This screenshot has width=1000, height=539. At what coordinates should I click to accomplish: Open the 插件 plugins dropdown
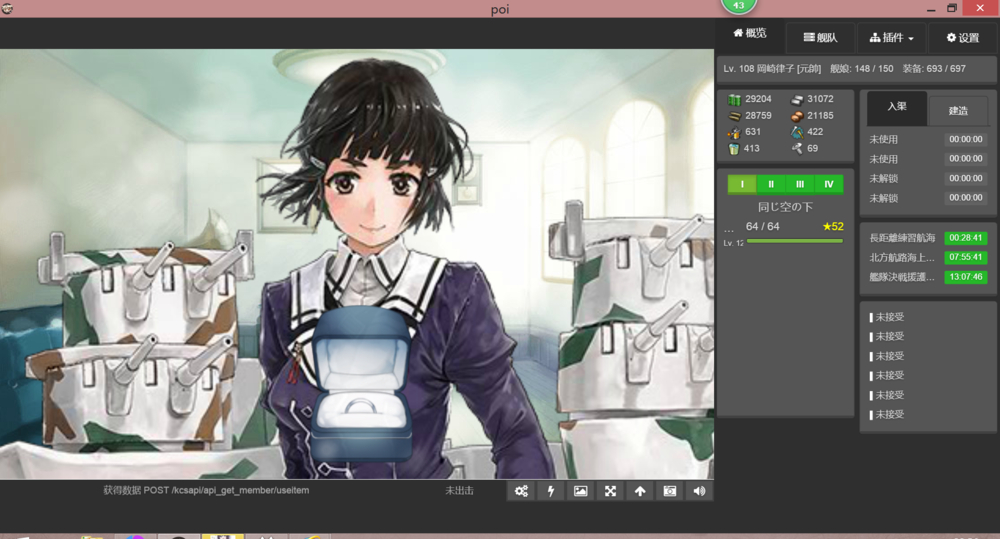[892, 38]
